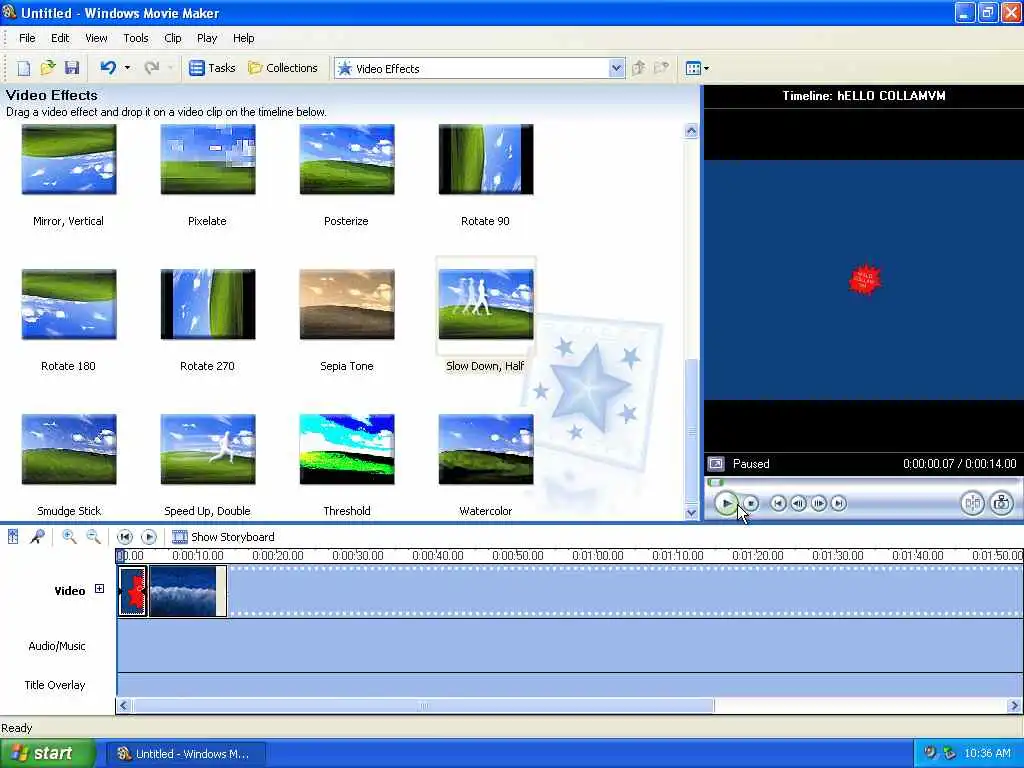Click the timeline horizontal scrollbar thumb
The image size is (1024, 768).
click(x=423, y=706)
